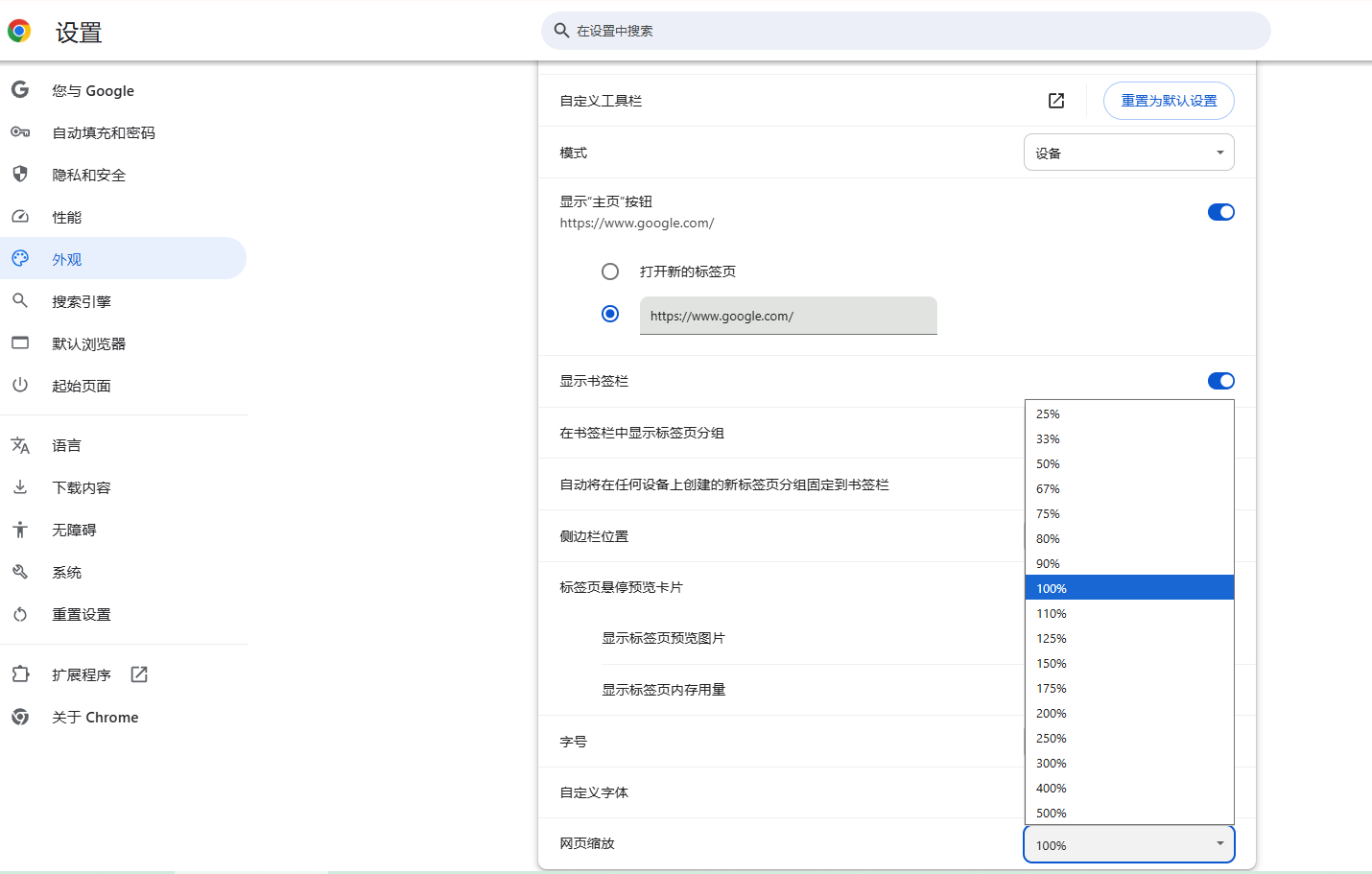This screenshot has height=874, width=1372.
Task: Click the power icon for startup pages
Action: click(20, 385)
